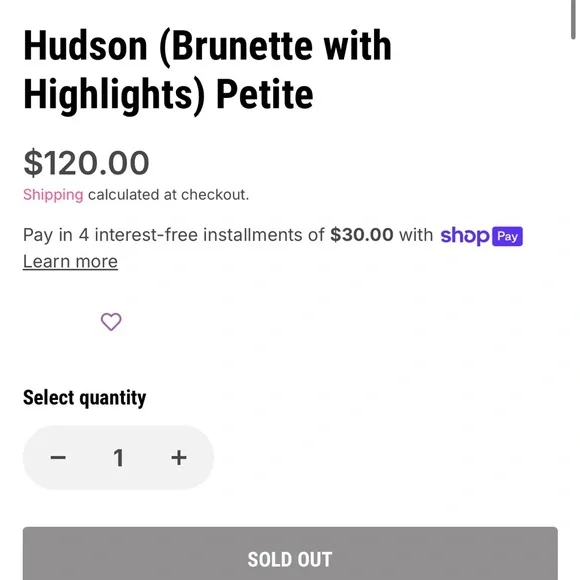The height and width of the screenshot is (580, 580).
Task: Click the page scrollbar thumb
Action: tap(573, 19)
